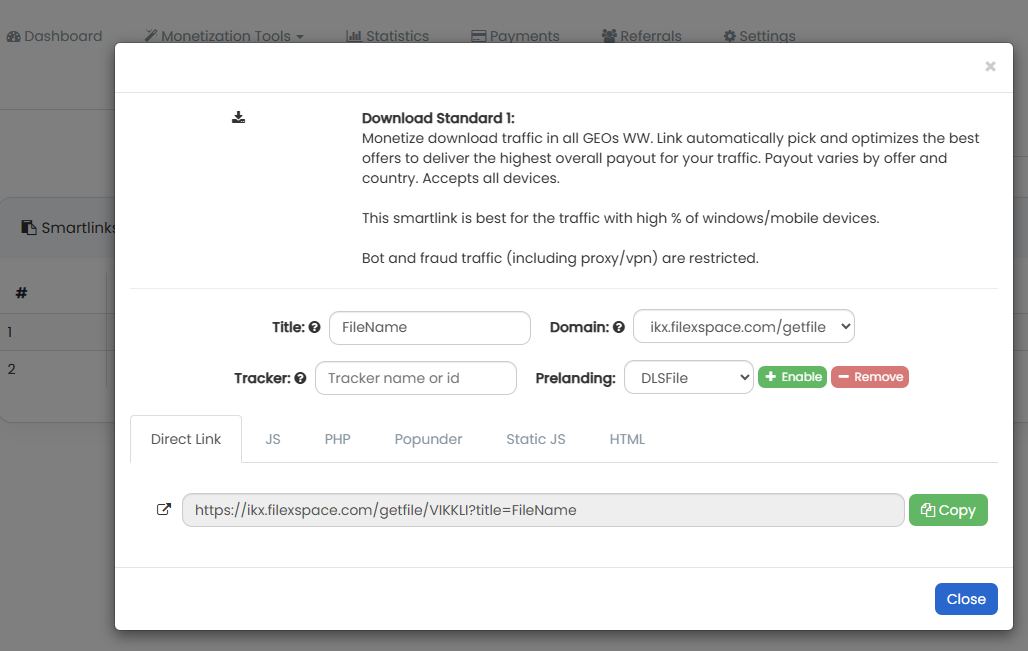Expand the Monetization Tools menu
The height and width of the screenshot is (651, 1028).
(x=224, y=36)
